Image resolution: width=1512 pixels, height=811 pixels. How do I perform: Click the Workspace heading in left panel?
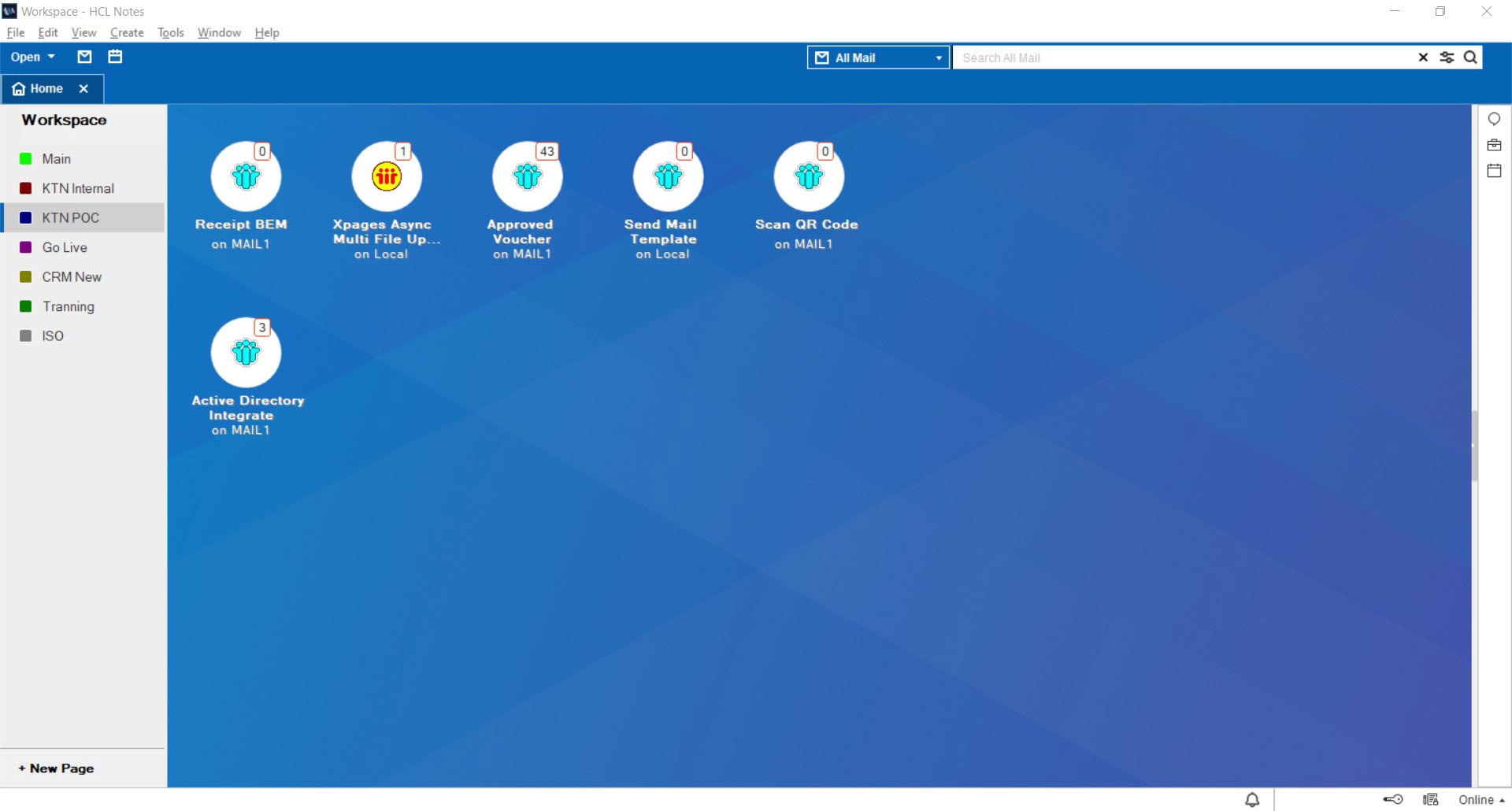[65, 120]
